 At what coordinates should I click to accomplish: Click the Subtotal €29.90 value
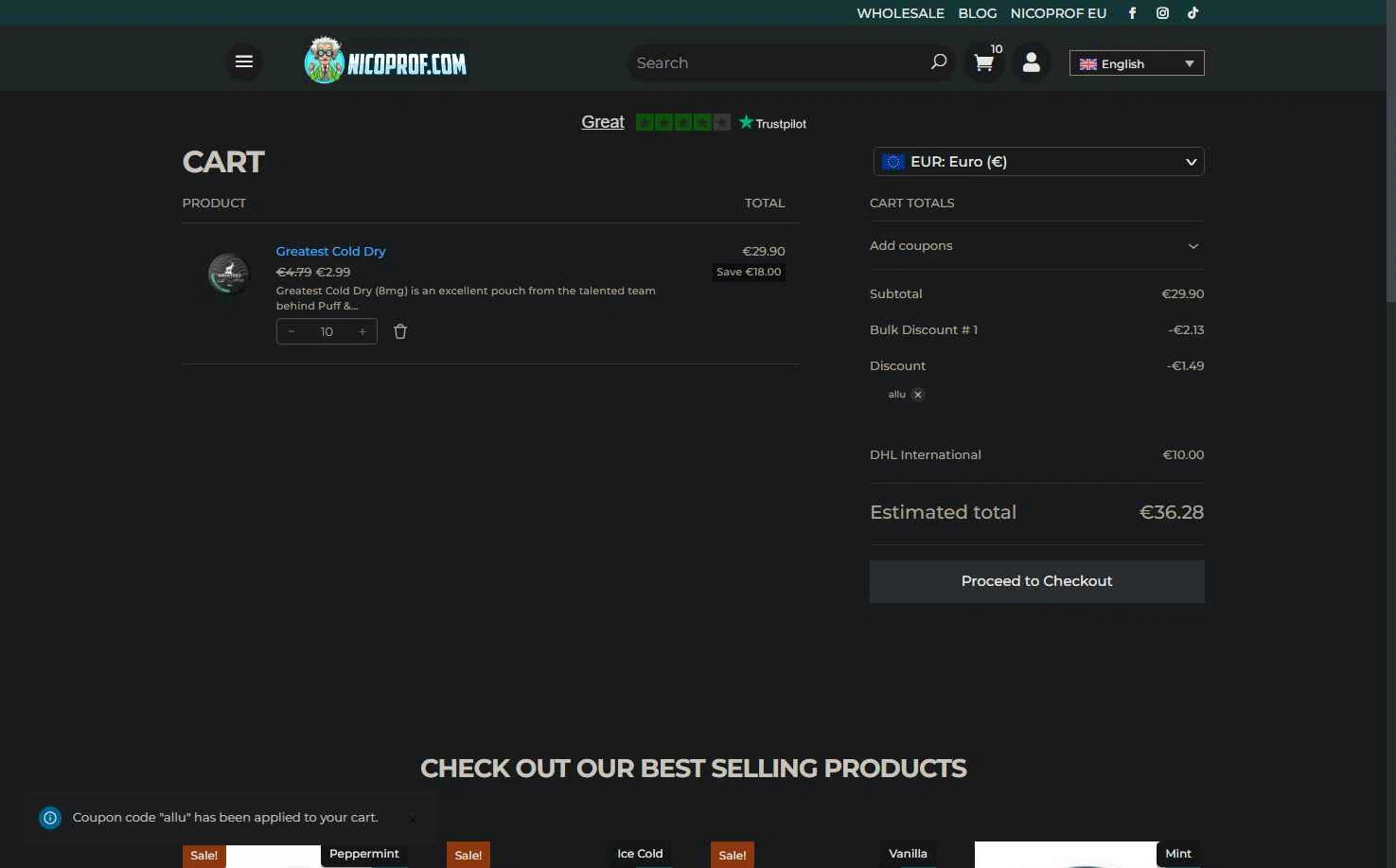tap(1183, 293)
